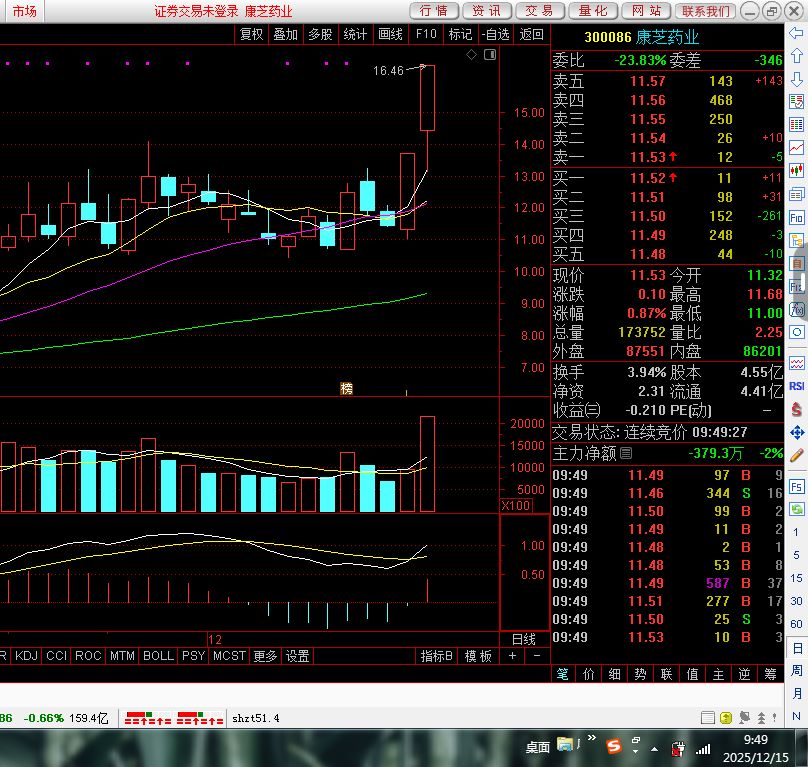
Task: Click the up arrow icon in right sidebar
Action: [796, 56]
